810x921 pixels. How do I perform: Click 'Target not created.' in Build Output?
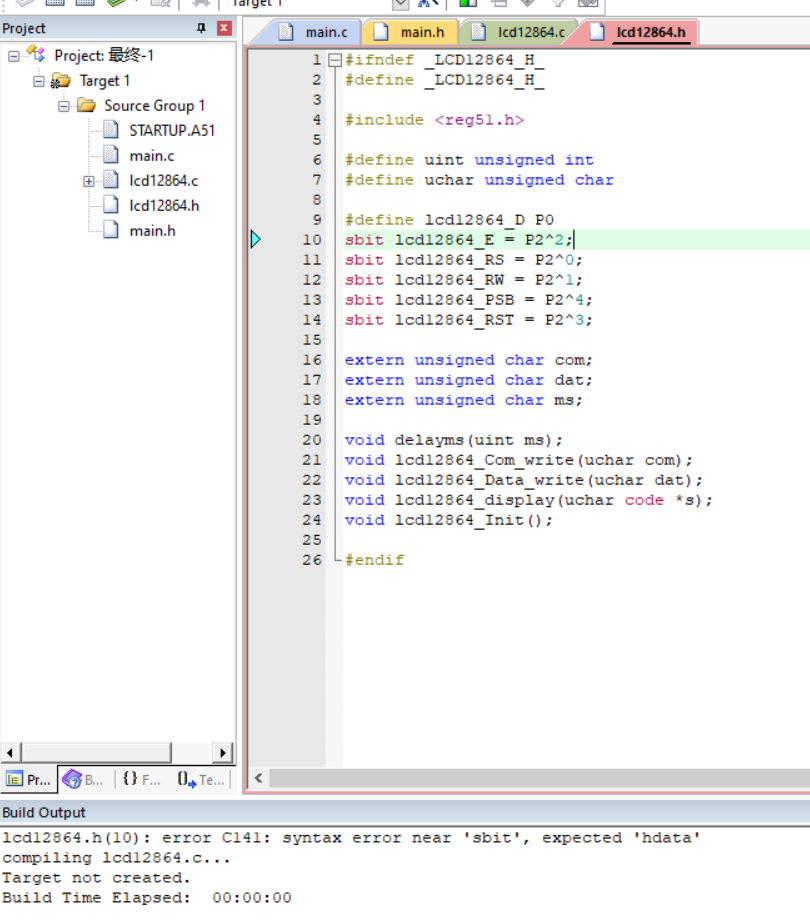pyautogui.click(x=96, y=878)
